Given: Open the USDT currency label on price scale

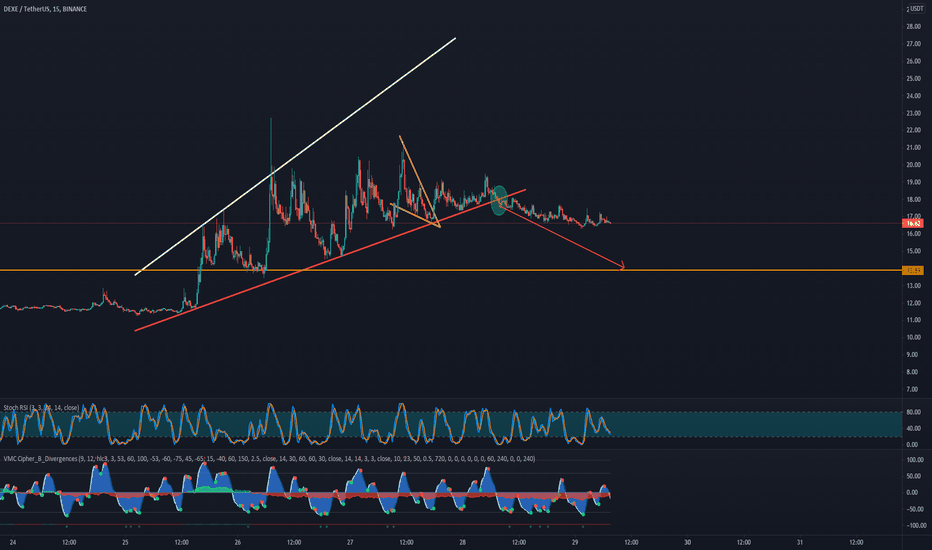Looking at the screenshot, I should [x=916, y=9].
